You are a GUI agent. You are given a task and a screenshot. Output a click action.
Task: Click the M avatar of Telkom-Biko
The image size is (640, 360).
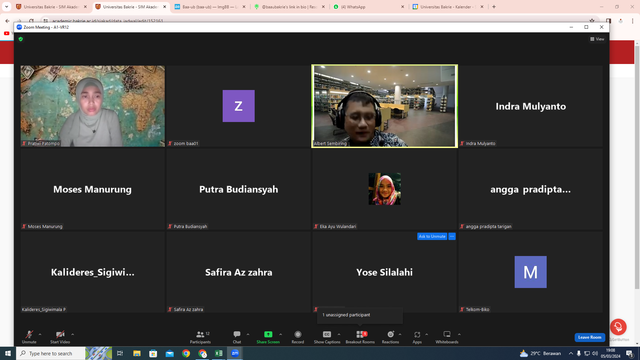coord(531,272)
